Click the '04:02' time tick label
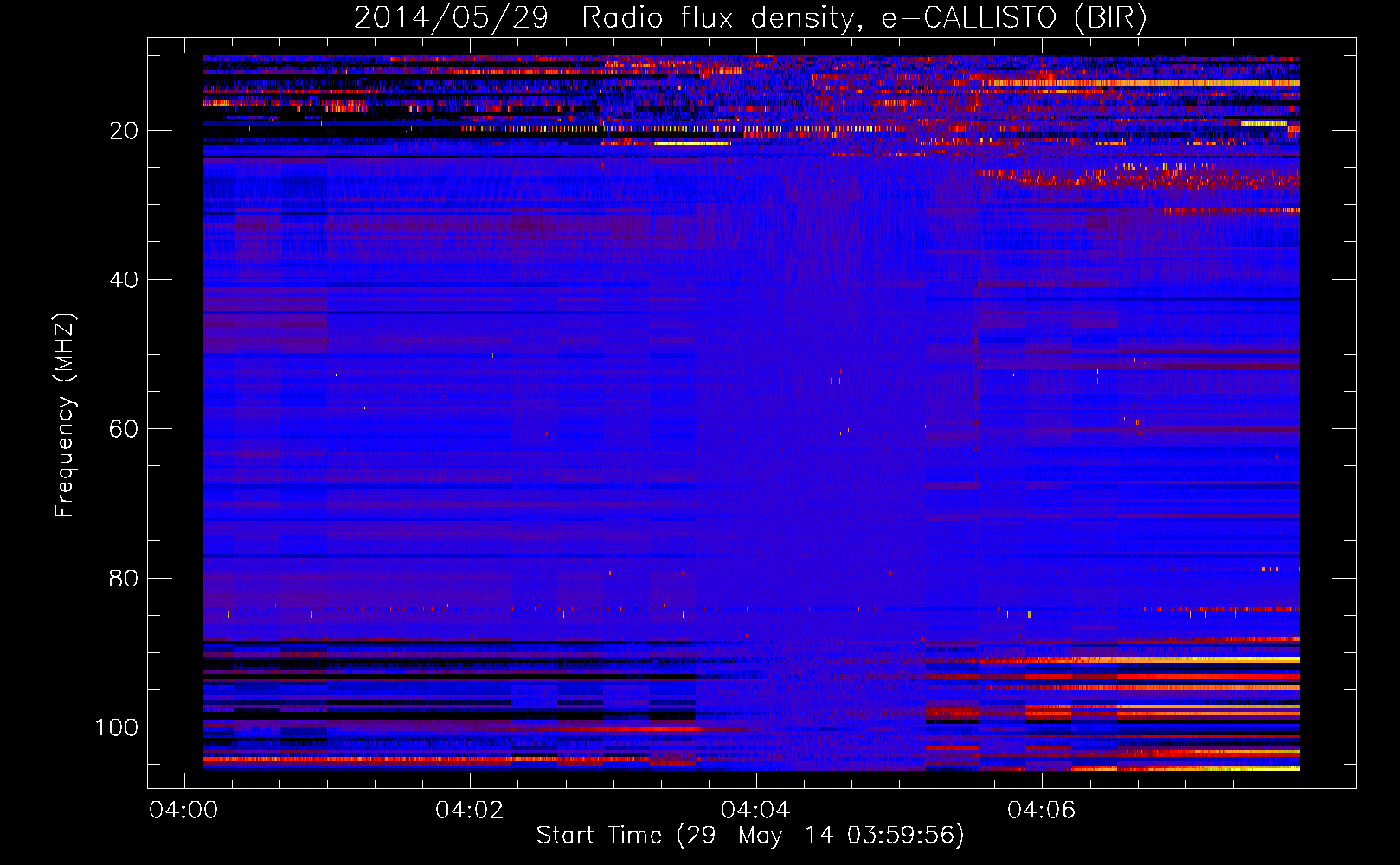The width and height of the screenshot is (1400, 865). (470, 811)
